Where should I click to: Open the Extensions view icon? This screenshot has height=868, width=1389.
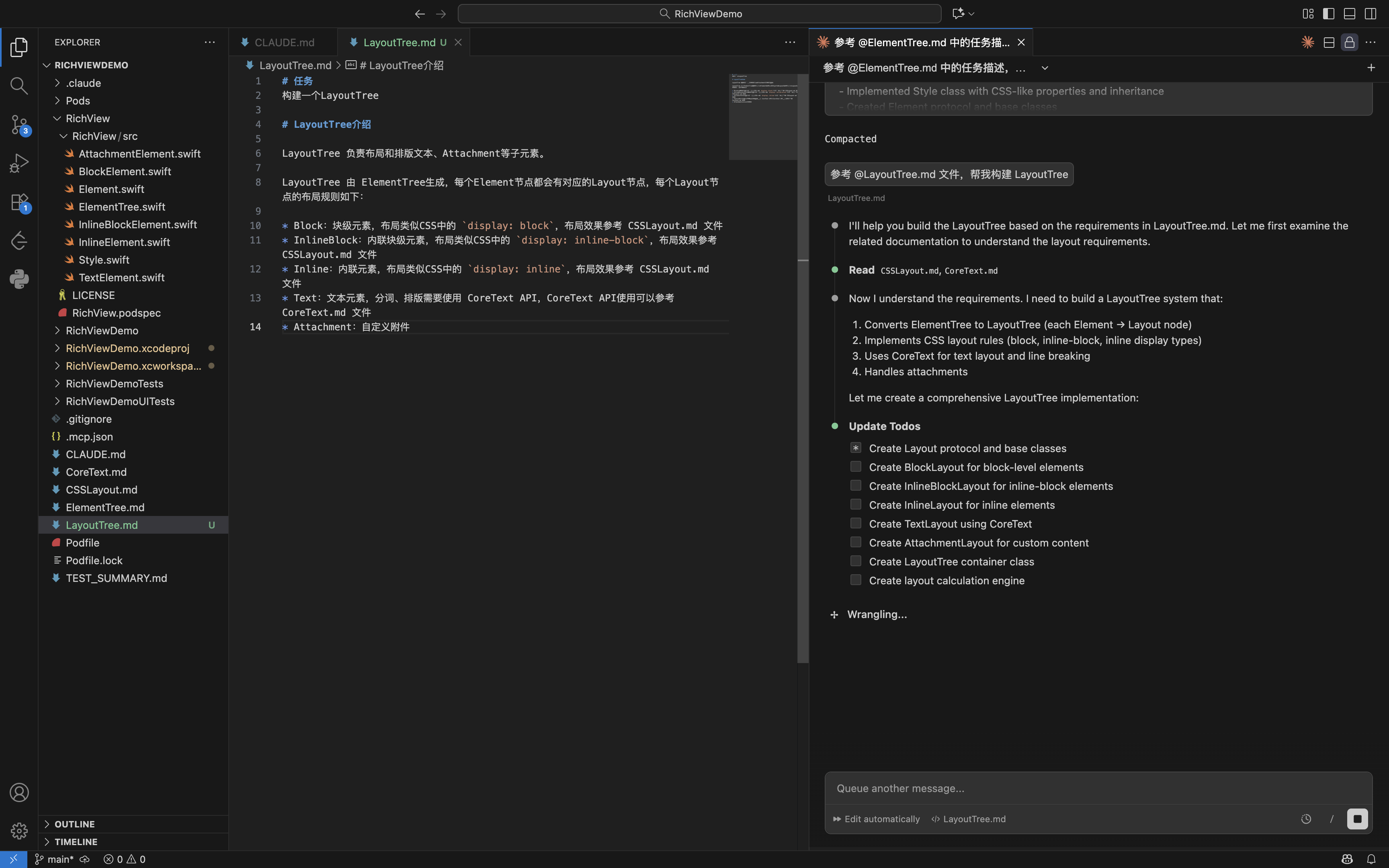click(x=19, y=202)
